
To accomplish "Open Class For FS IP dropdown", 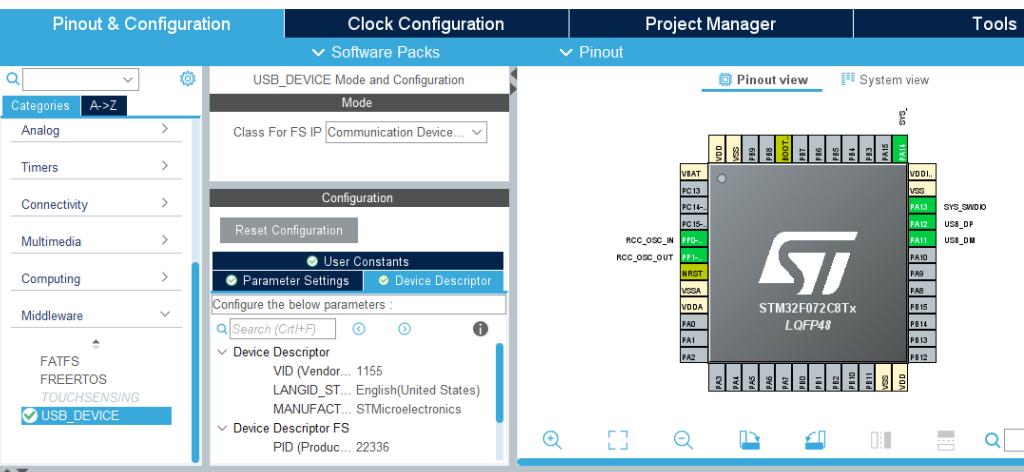I will coord(406,132).
